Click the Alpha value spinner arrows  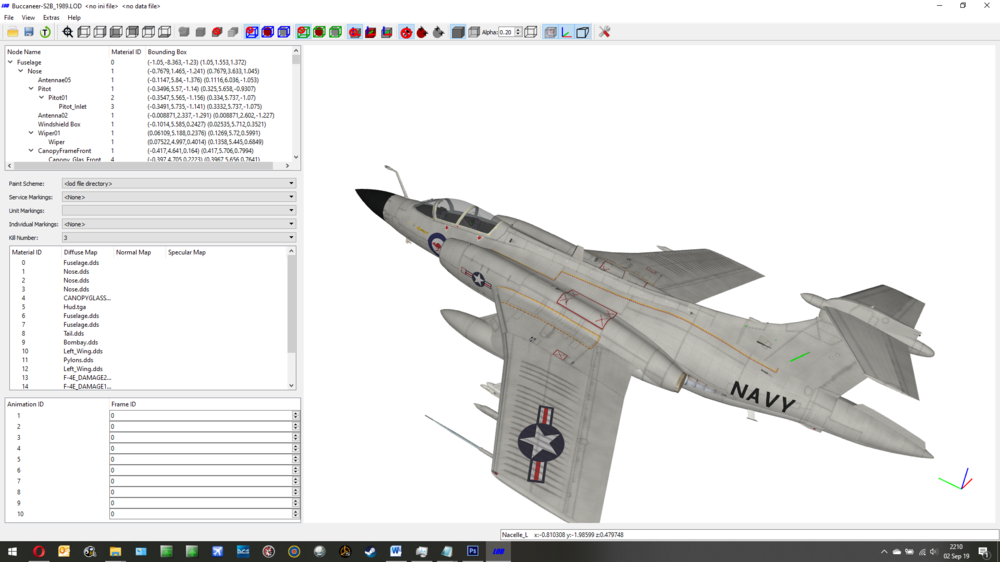[x=518, y=32]
